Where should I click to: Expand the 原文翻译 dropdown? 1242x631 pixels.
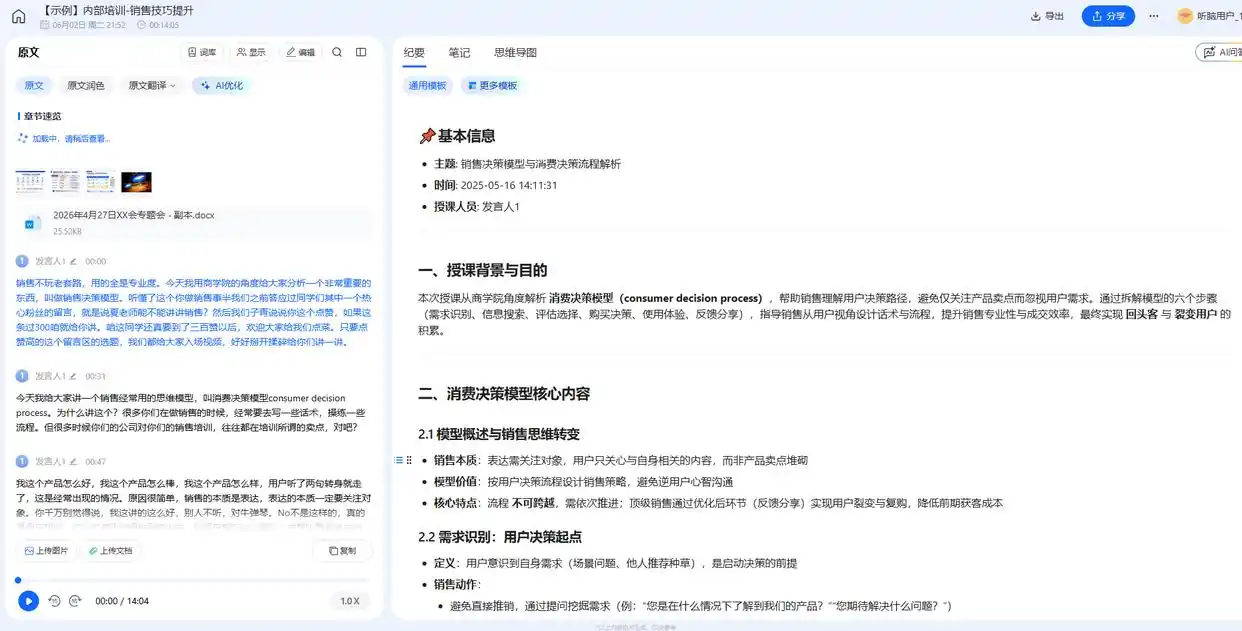[x=152, y=86]
